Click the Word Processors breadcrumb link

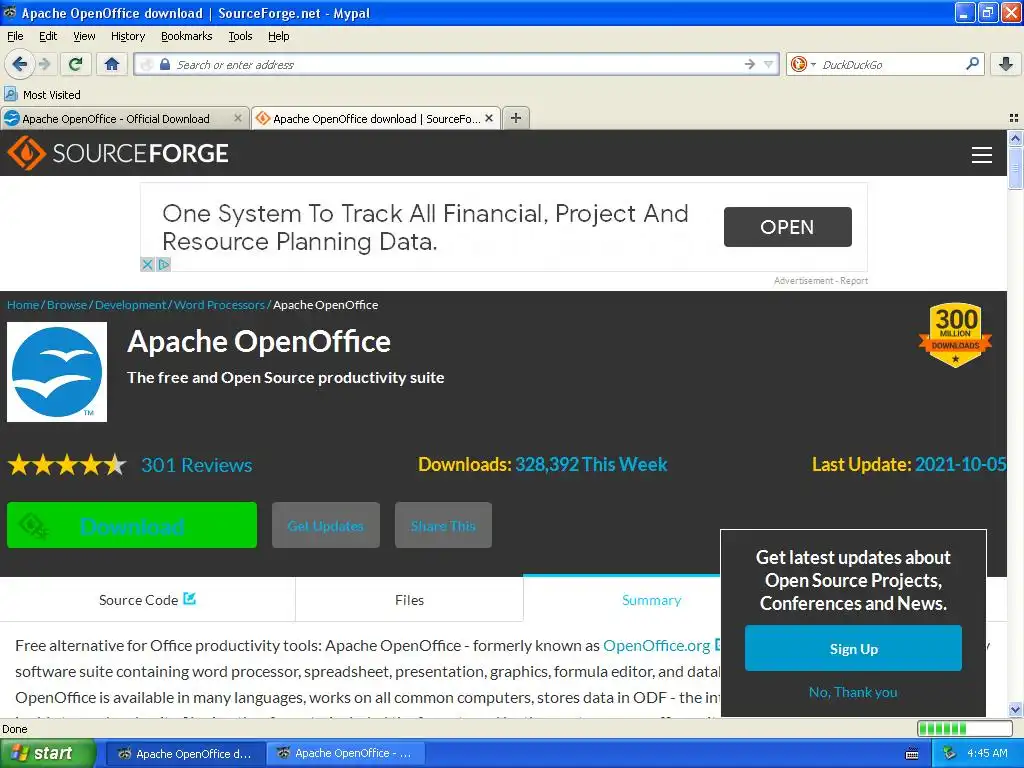pos(219,305)
